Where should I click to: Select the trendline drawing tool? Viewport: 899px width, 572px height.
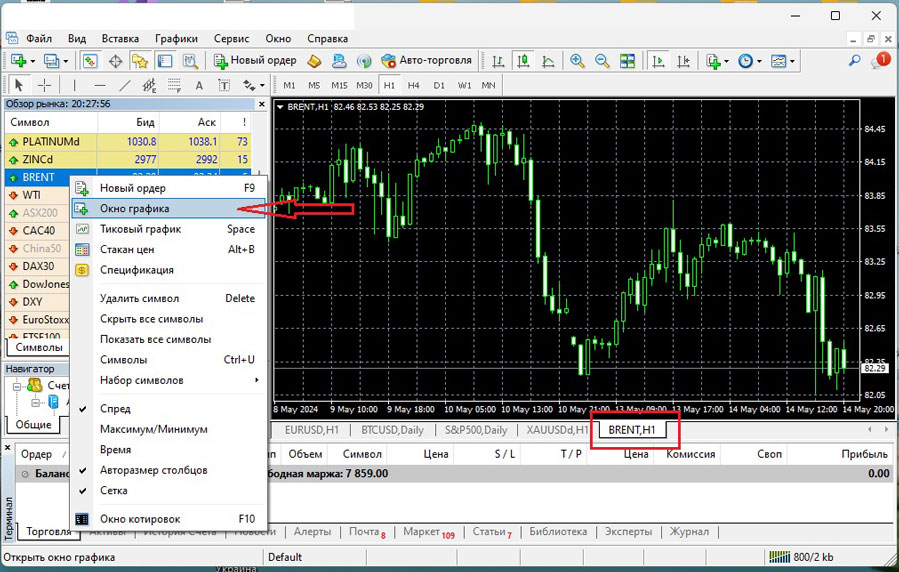click(124, 85)
